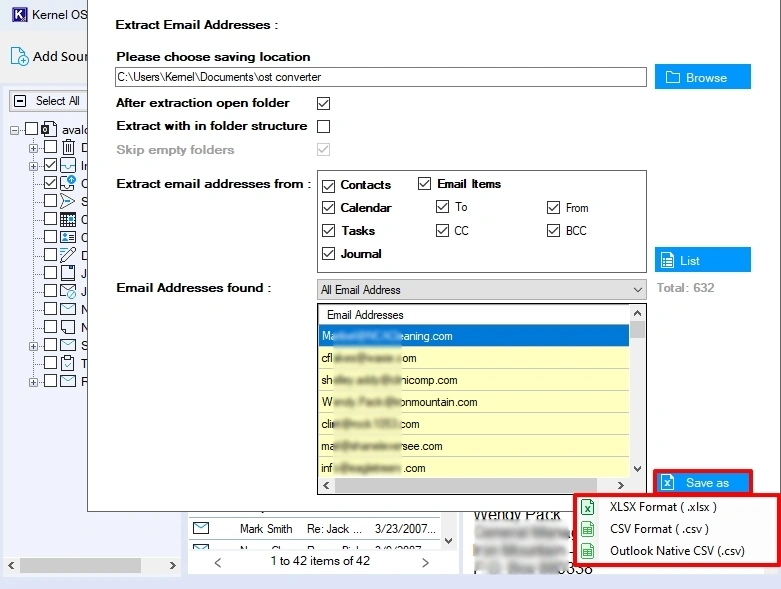The width and height of the screenshot is (781, 589).
Task: Open the All Email Address dropdown
Action: click(480, 290)
